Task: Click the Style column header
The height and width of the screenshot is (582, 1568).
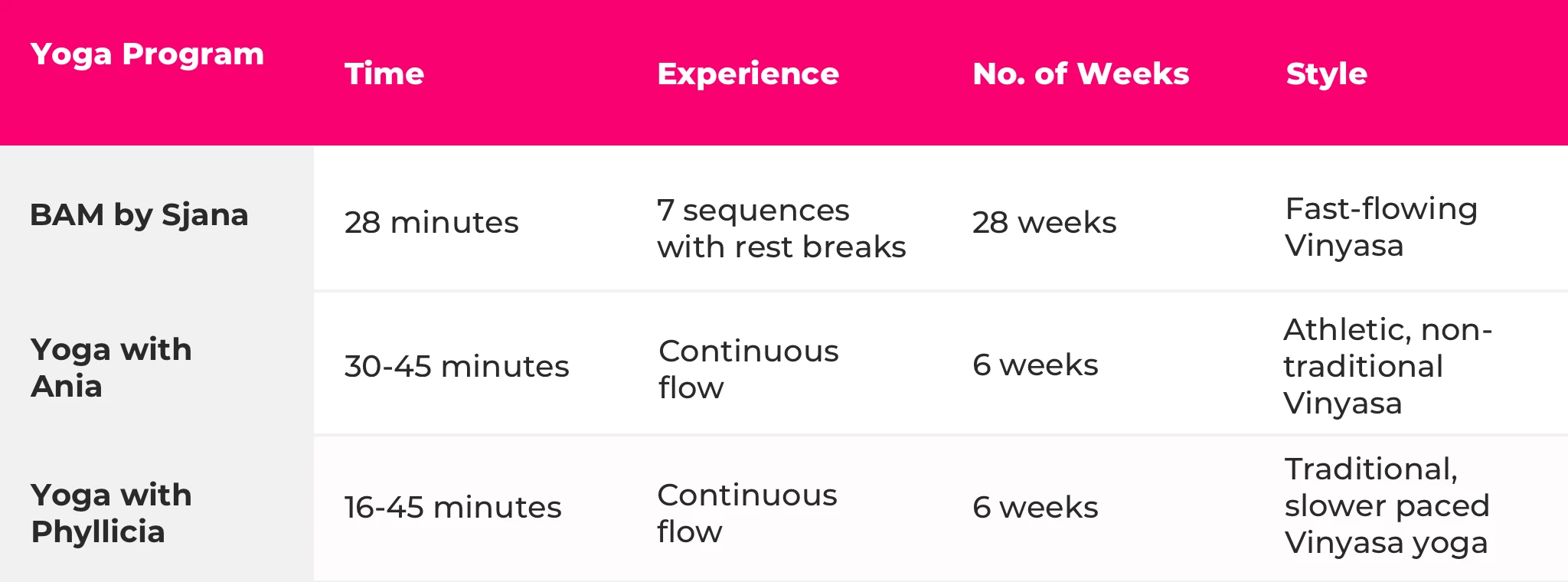Action: click(1326, 74)
